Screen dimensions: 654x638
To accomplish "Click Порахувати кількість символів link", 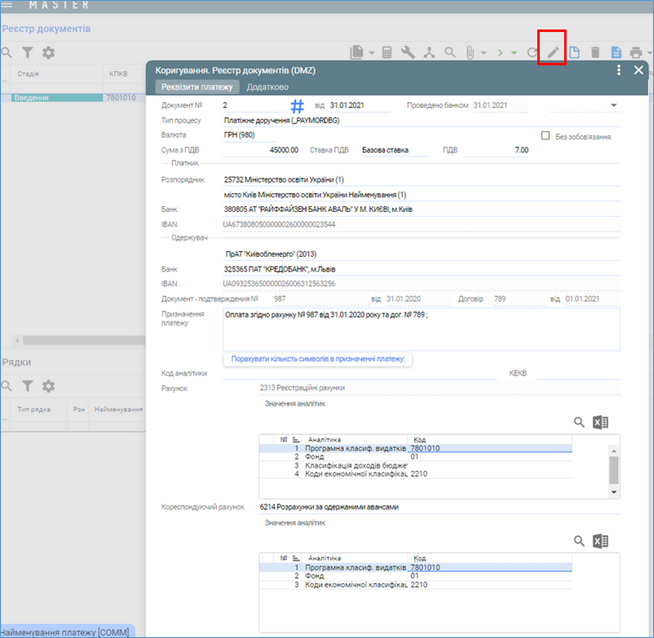I will (x=318, y=358).
